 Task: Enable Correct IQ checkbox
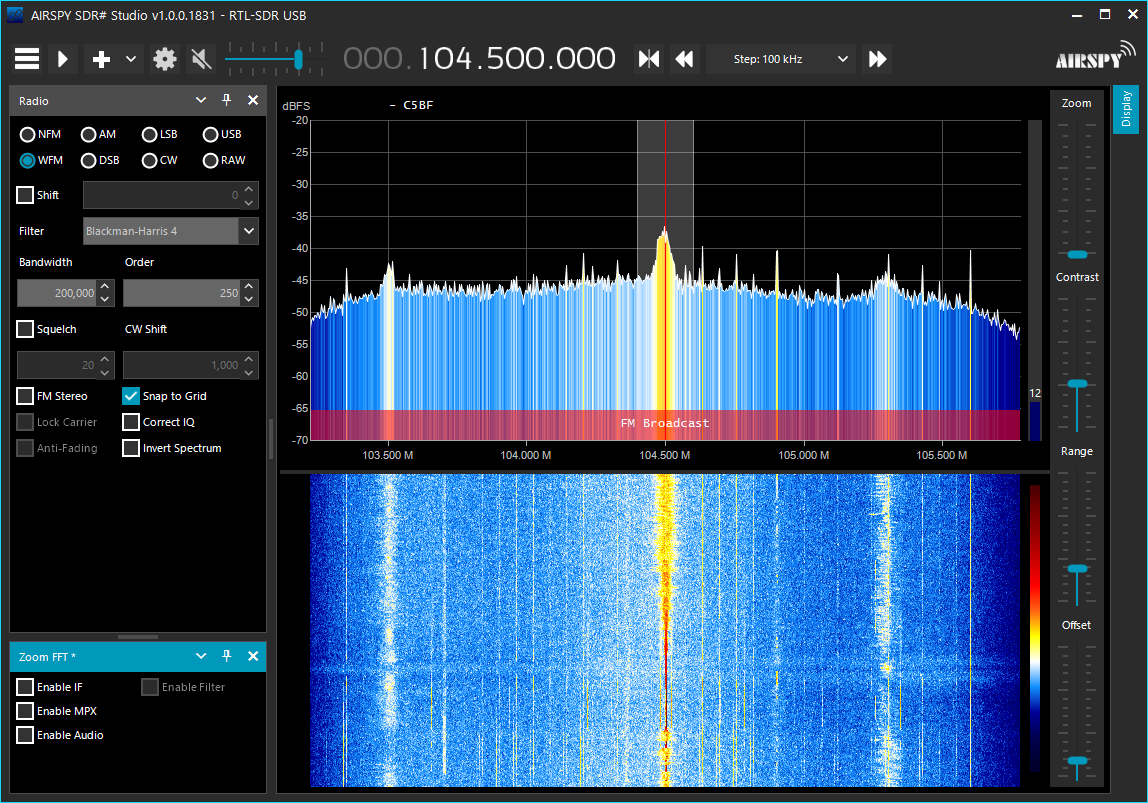point(131,422)
